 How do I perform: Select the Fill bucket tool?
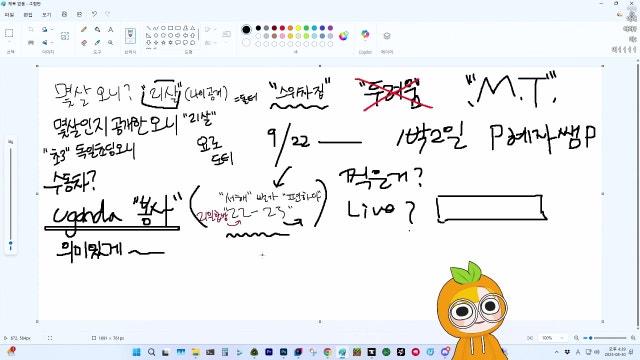click(x=97, y=29)
